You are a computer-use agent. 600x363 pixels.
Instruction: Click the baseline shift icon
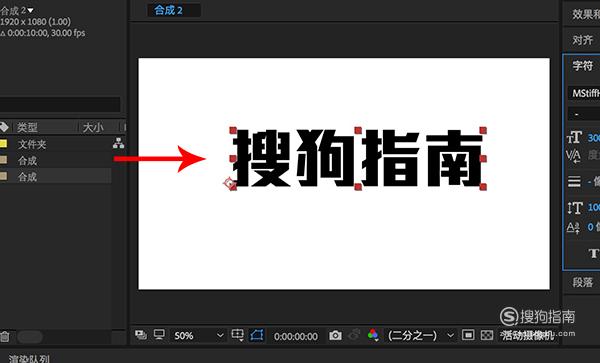pyautogui.click(x=574, y=227)
